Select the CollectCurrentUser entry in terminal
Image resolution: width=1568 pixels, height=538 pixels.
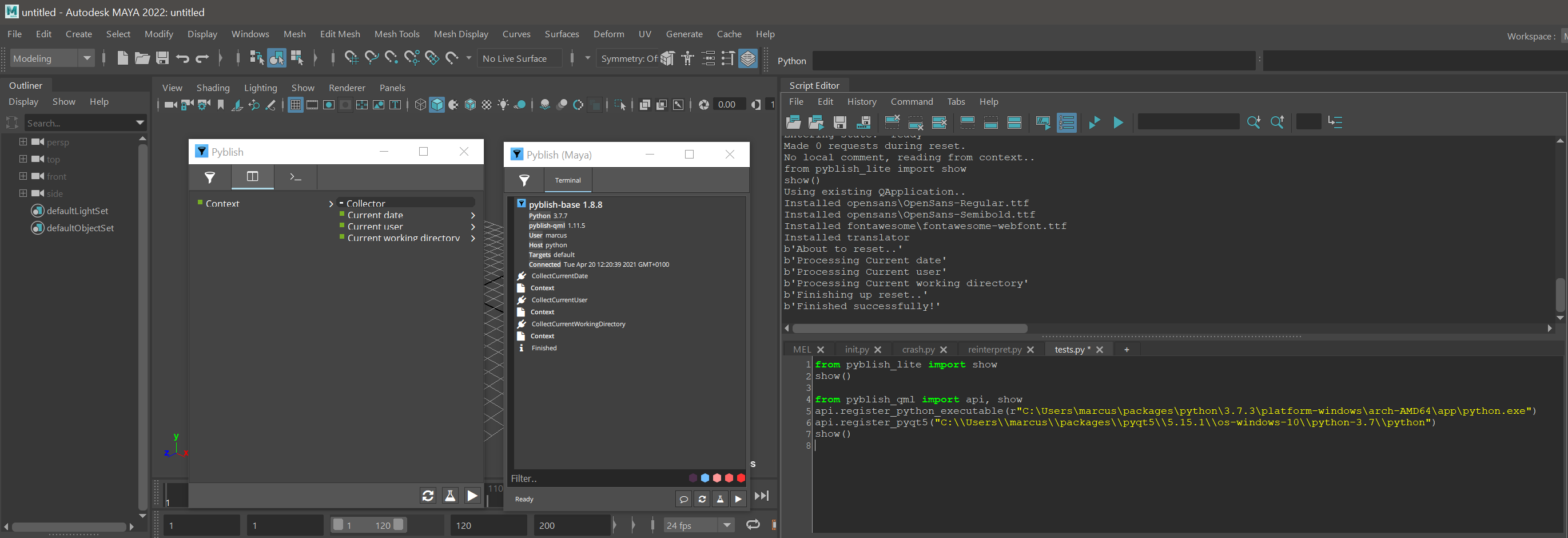point(559,300)
